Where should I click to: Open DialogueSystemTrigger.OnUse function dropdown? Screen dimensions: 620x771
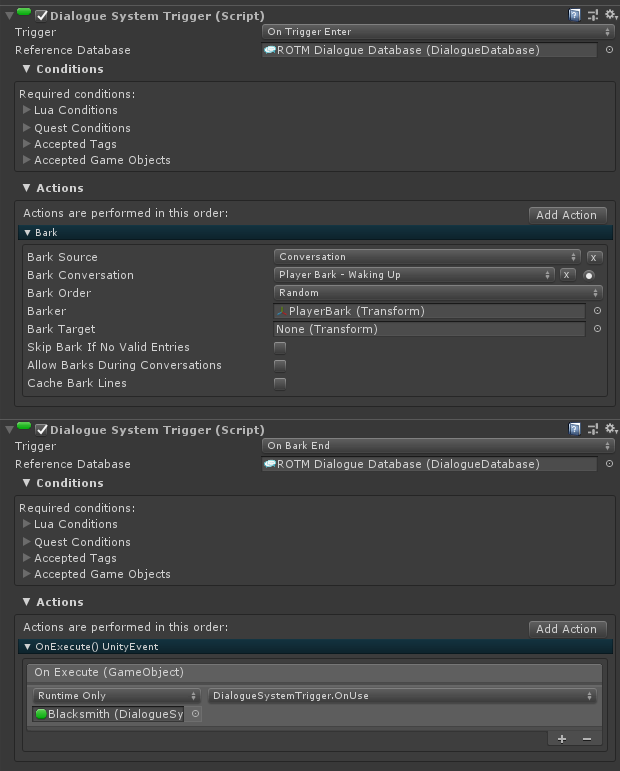[x=402, y=696]
